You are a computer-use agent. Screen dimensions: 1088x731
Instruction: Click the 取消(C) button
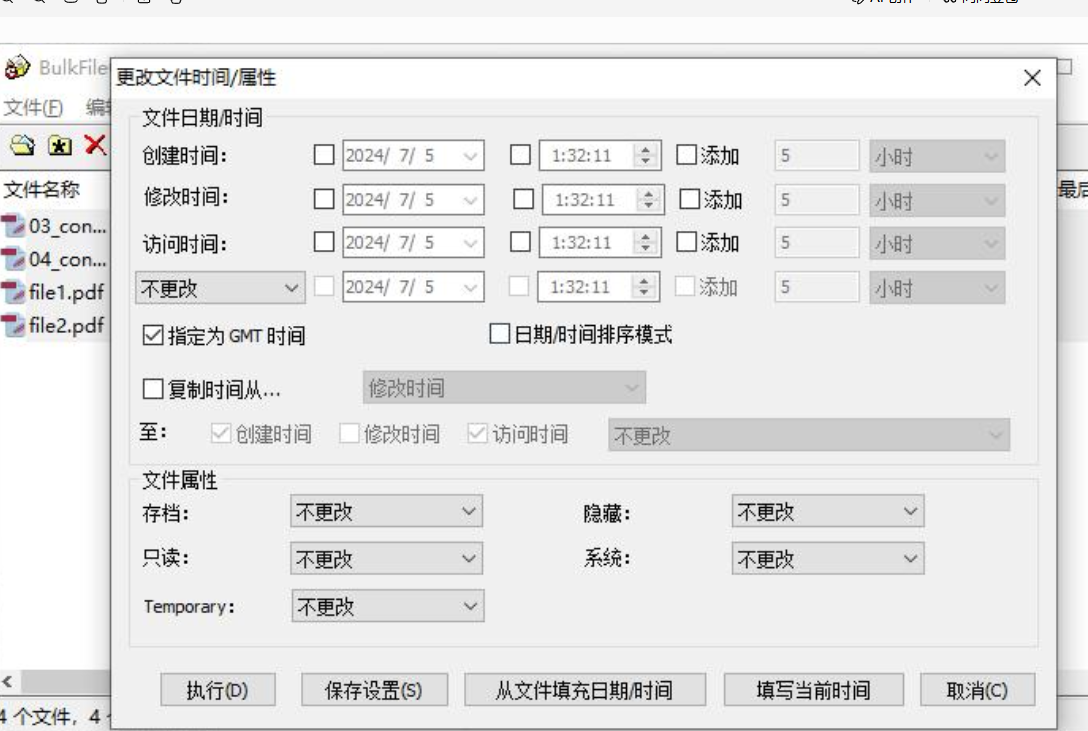978,690
